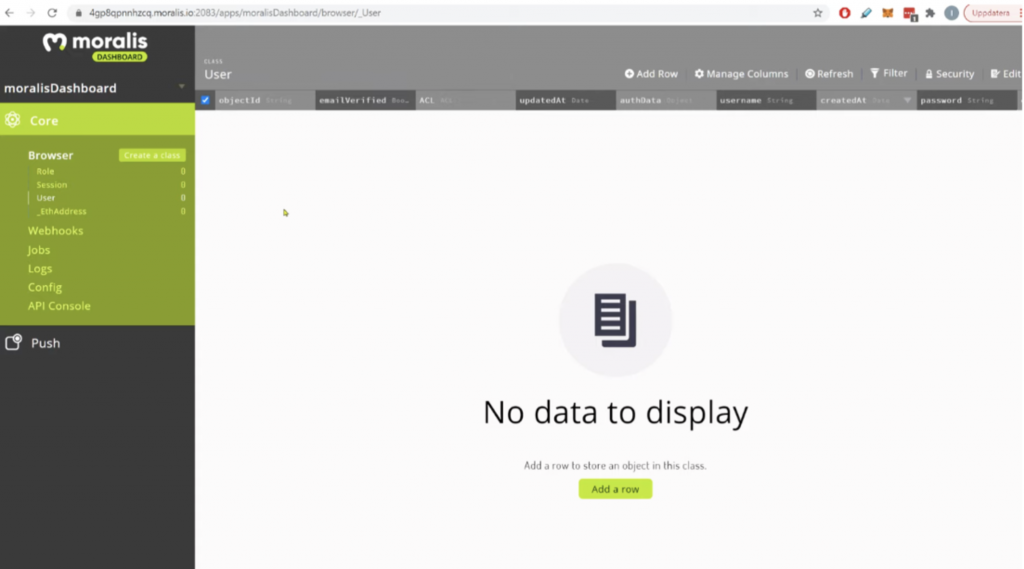The image size is (1024, 569).
Task: Click the Refresh circular icon
Action: coord(810,74)
